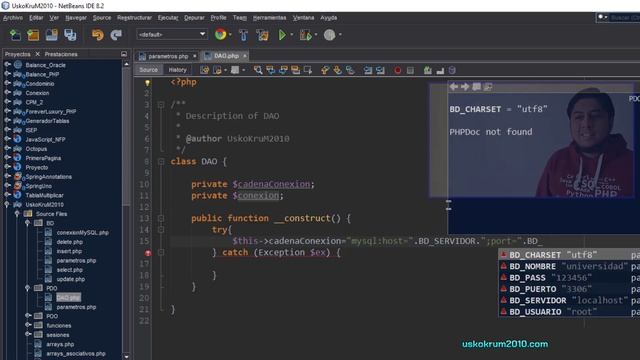640x360 pixels.
Task: Collapse the UskoKruM2010 project node
Action: pos(7,204)
